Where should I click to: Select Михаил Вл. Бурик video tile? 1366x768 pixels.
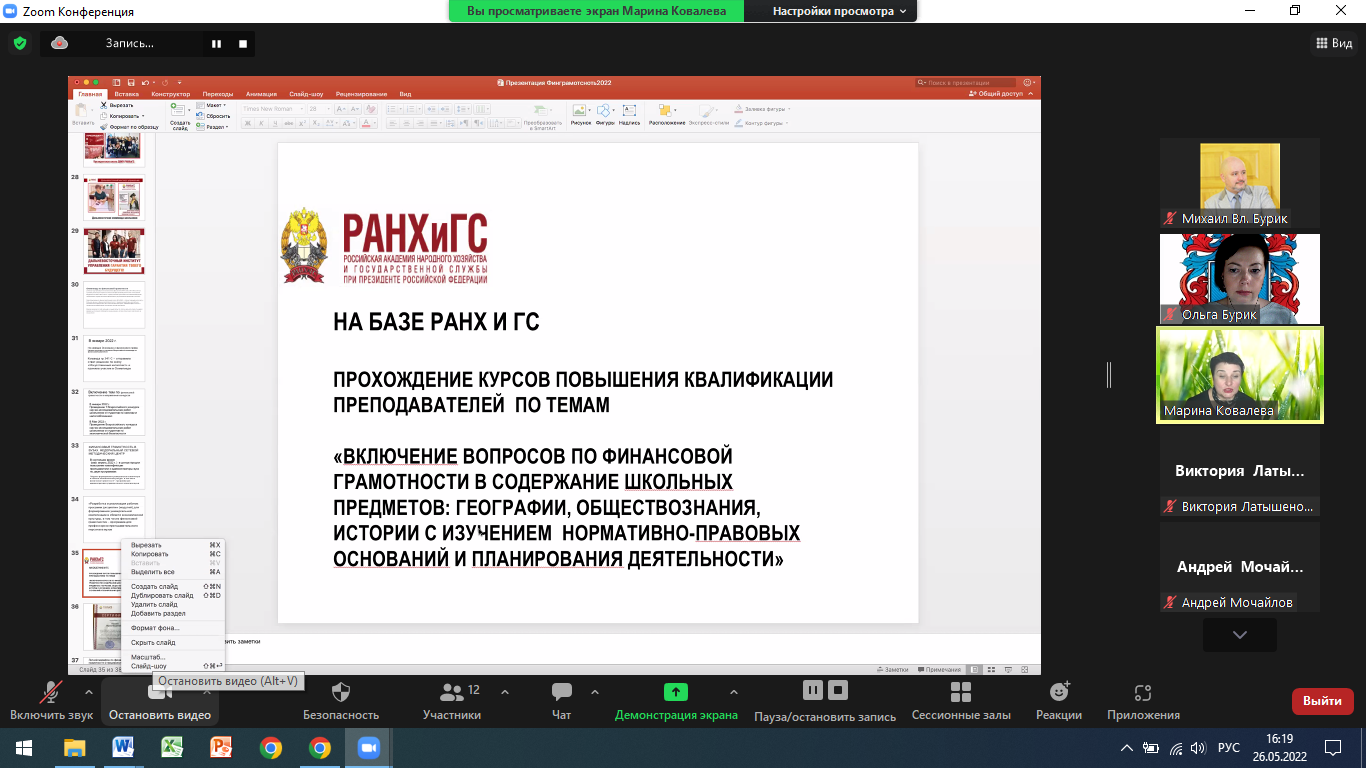tap(1240, 183)
